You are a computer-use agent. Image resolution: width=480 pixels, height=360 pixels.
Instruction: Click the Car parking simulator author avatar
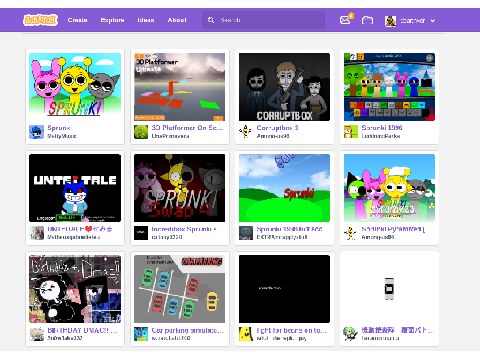coord(141,334)
